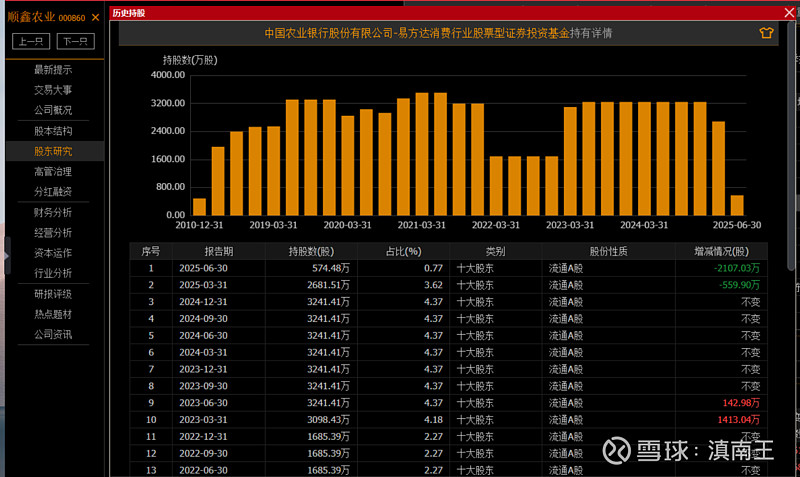Open 分红融资 menu item
The height and width of the screenshot is (477, 800).
point(53,192)
